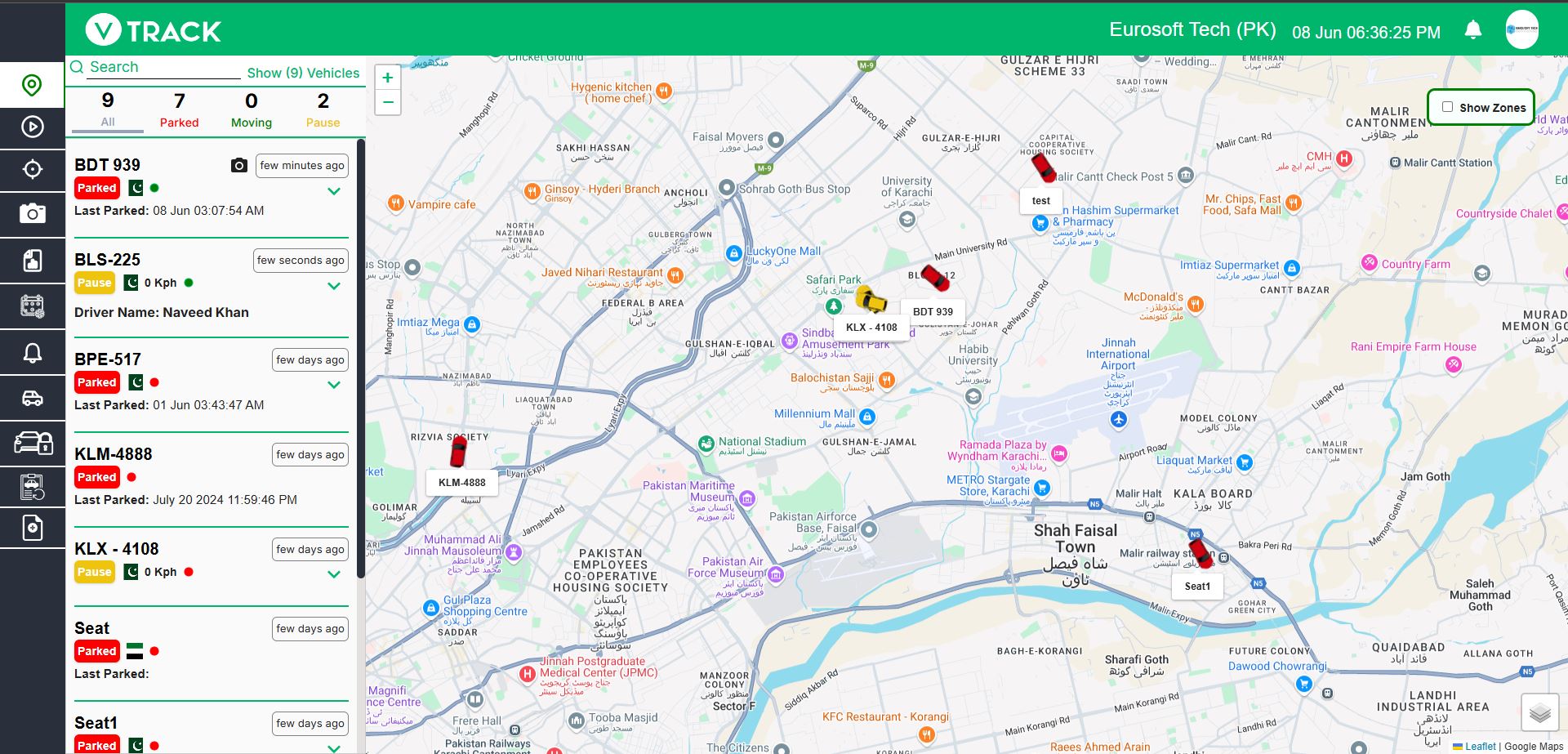Screen dimensions: 1568x754
Task: Click the KLX - 4108 map label
Action: click(x=871, y=328)
